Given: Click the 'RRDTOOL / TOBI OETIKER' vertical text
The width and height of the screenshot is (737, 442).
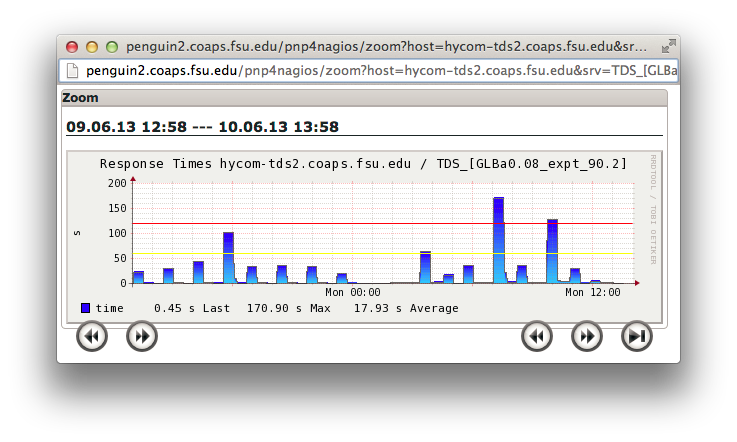Looking at the screenshot, I should [x=653, y=210].
